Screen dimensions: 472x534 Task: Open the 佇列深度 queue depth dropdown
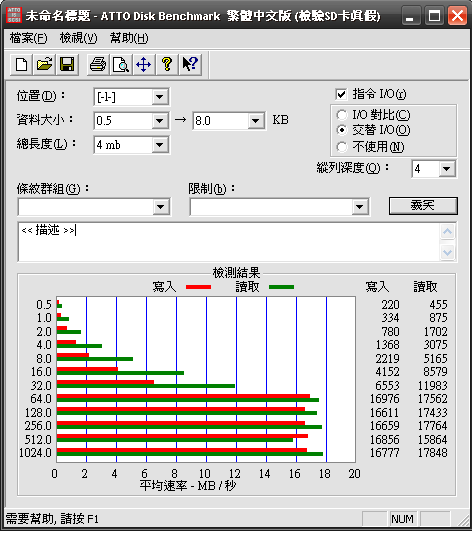pyautogui.click(x=447, y=169)
